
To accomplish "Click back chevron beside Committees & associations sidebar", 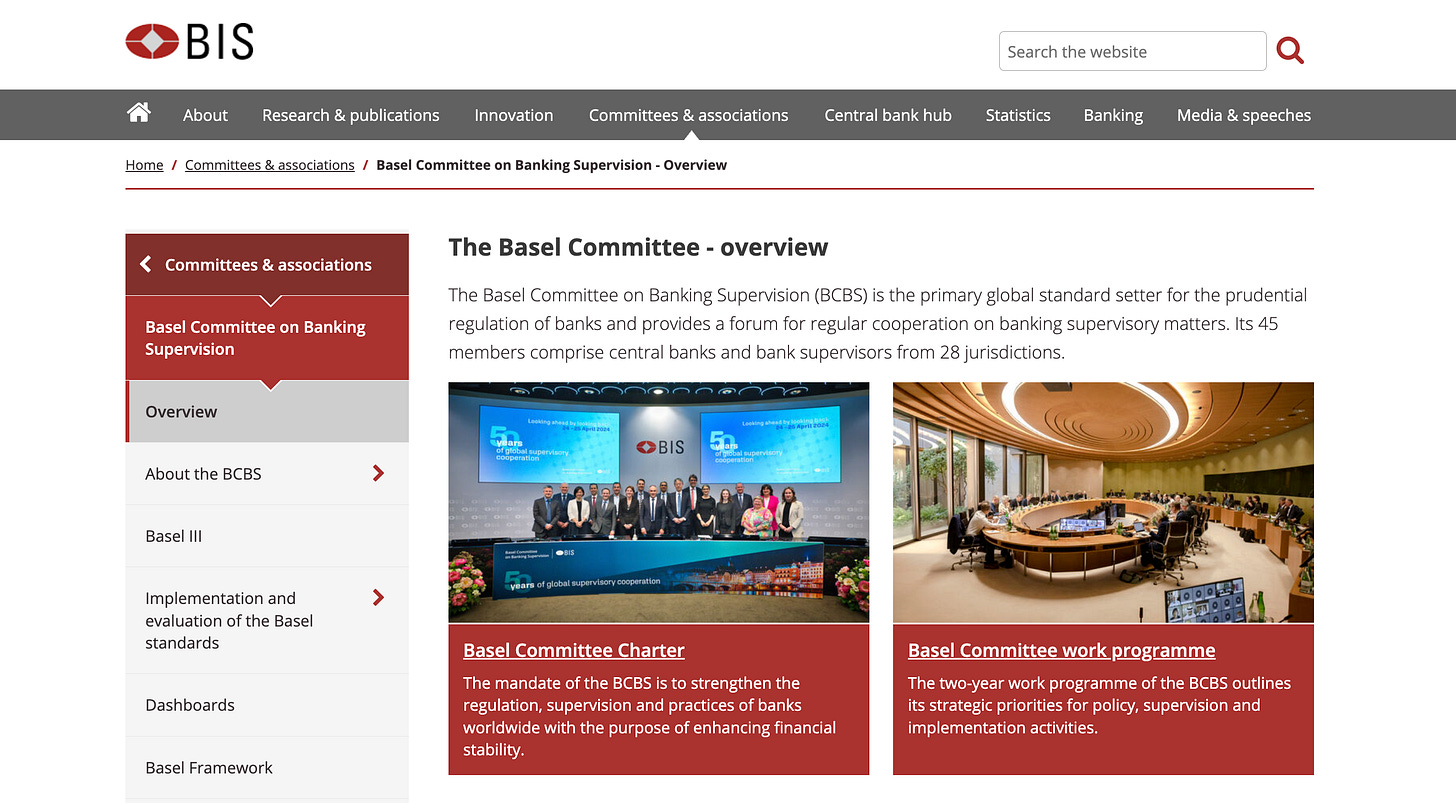I will pos(146,264).
